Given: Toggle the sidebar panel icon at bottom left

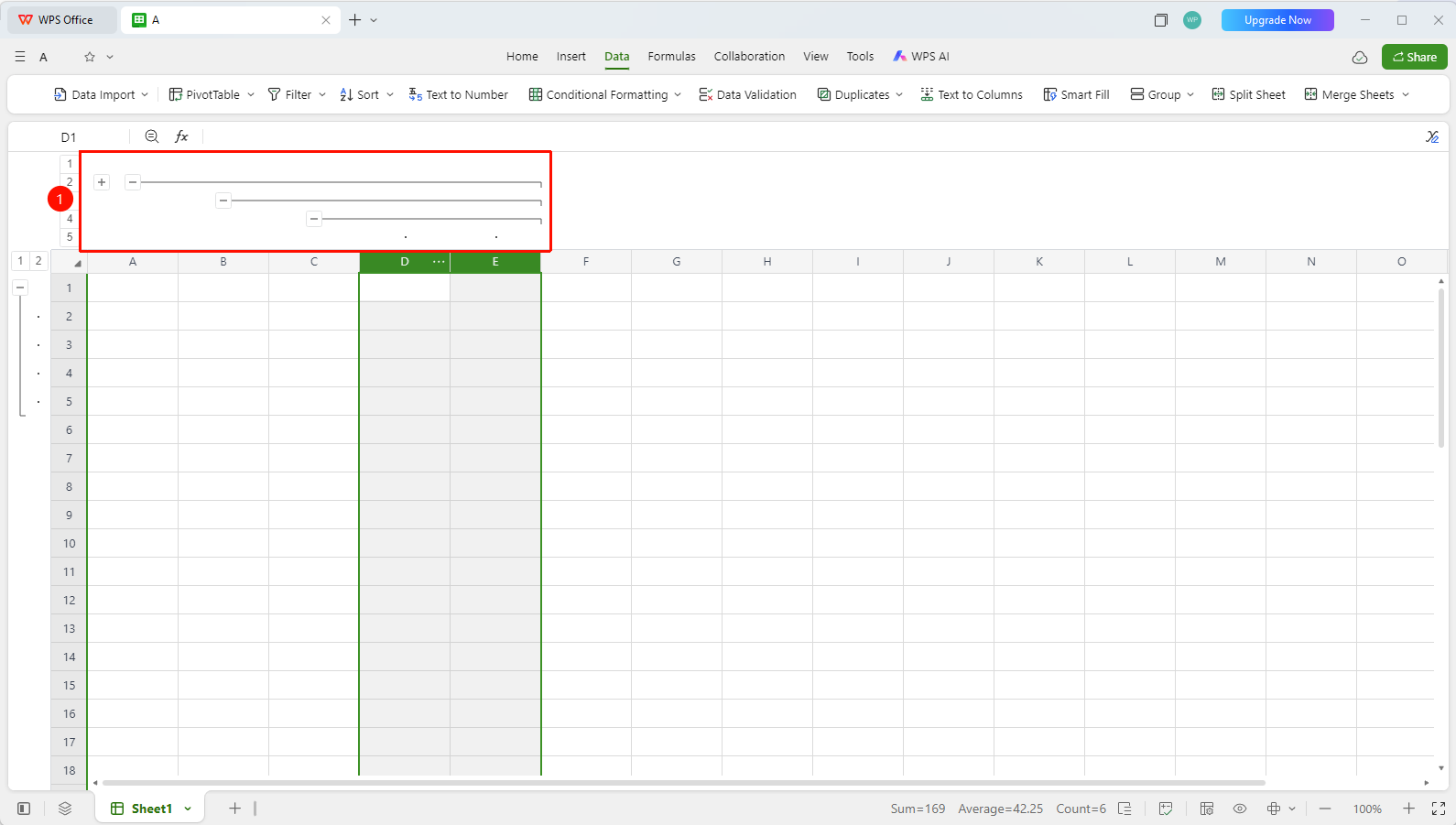Looking at the screenshot, I should 24,809.
